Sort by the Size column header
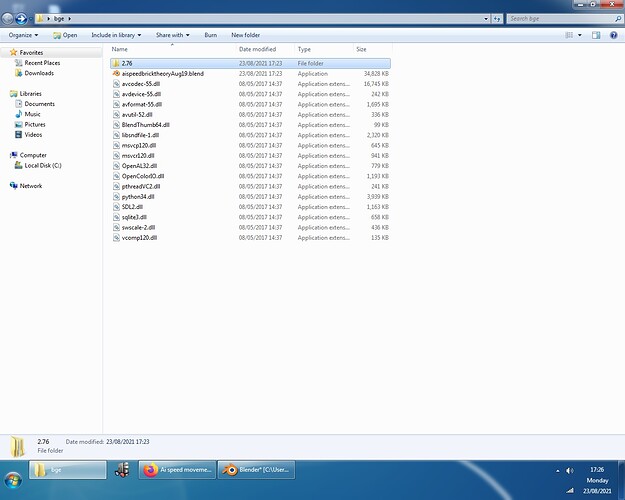The width and height of the screenshot is (625, 500). (x=372, y=49)
